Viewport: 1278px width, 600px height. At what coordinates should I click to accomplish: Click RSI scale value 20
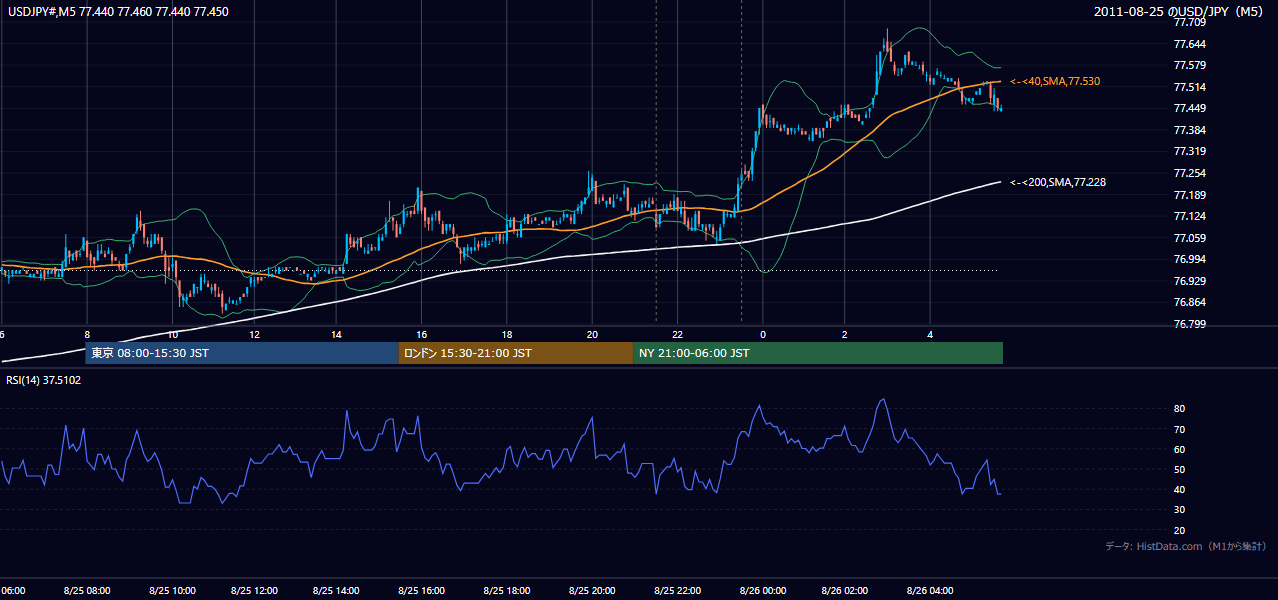[1179, 530]
